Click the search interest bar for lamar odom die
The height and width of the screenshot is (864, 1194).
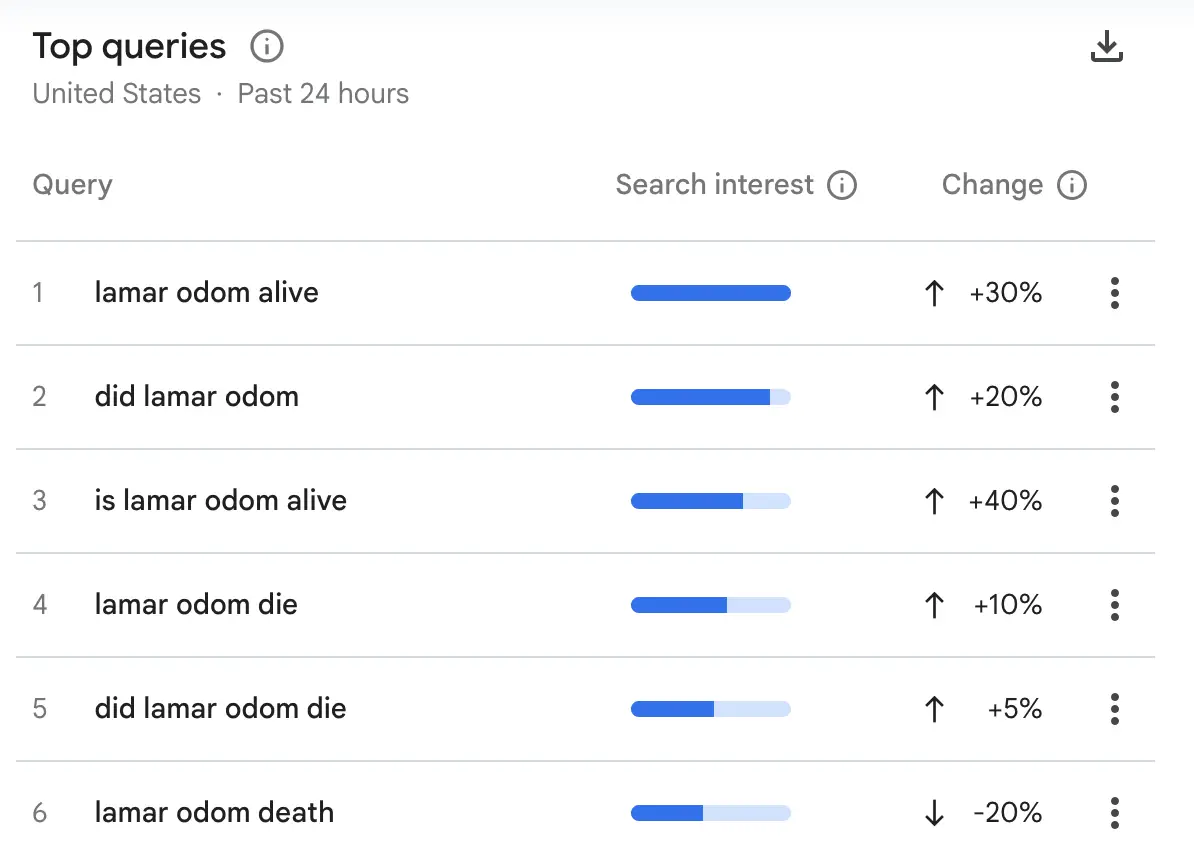pyautogui.click(x=710, y=605)
